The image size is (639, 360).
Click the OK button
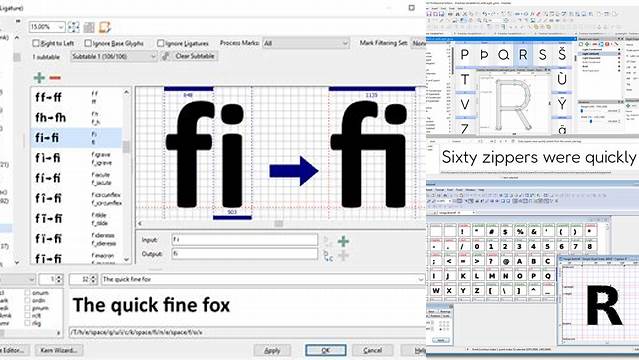326,350
